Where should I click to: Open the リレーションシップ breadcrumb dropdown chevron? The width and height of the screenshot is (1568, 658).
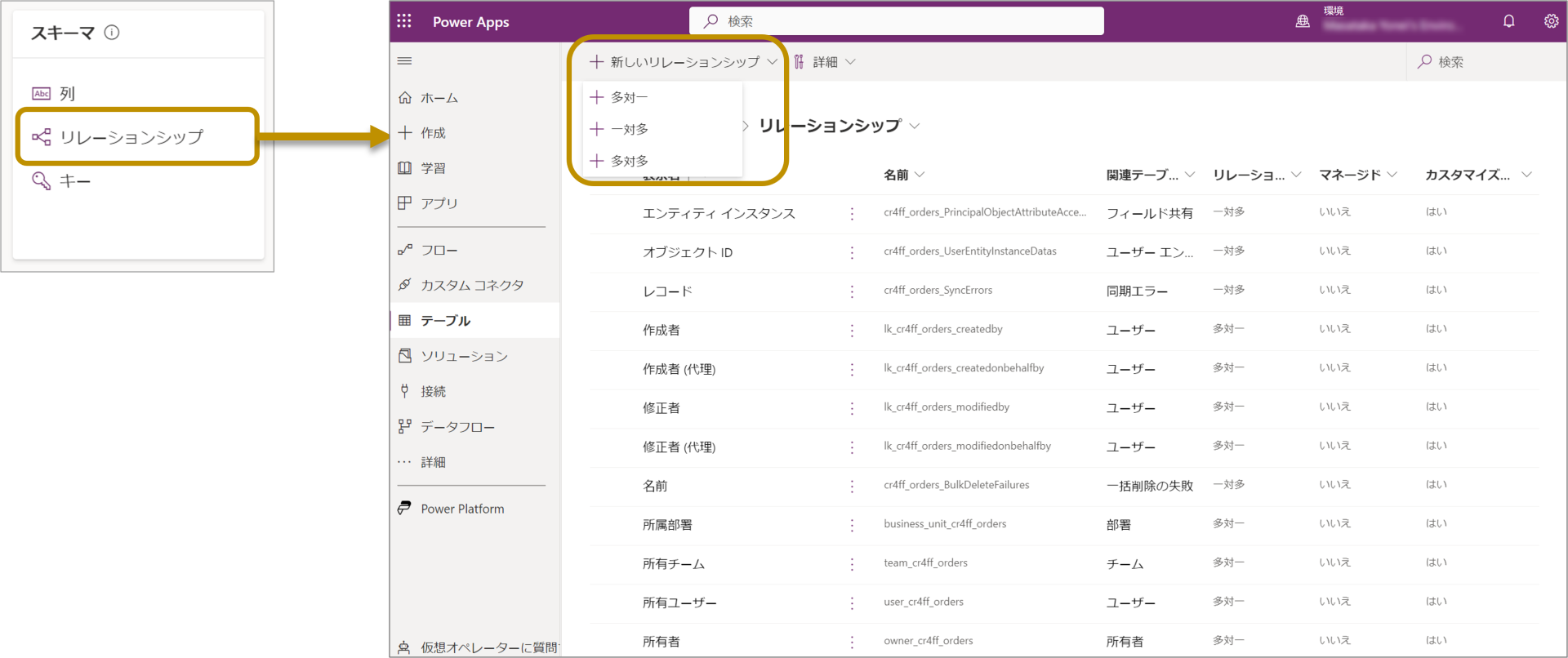click(915, 126)
